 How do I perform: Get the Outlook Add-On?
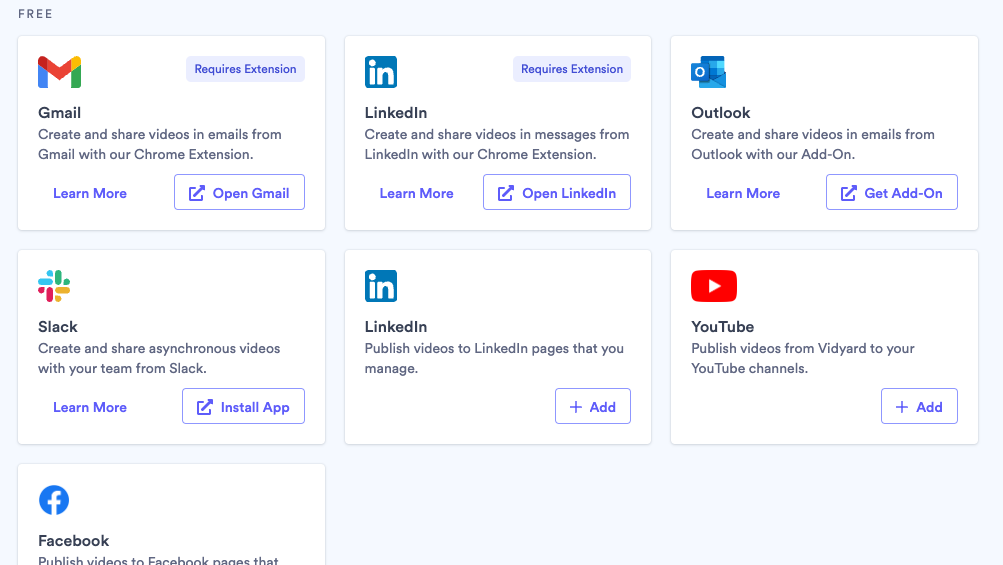(891, 193)
